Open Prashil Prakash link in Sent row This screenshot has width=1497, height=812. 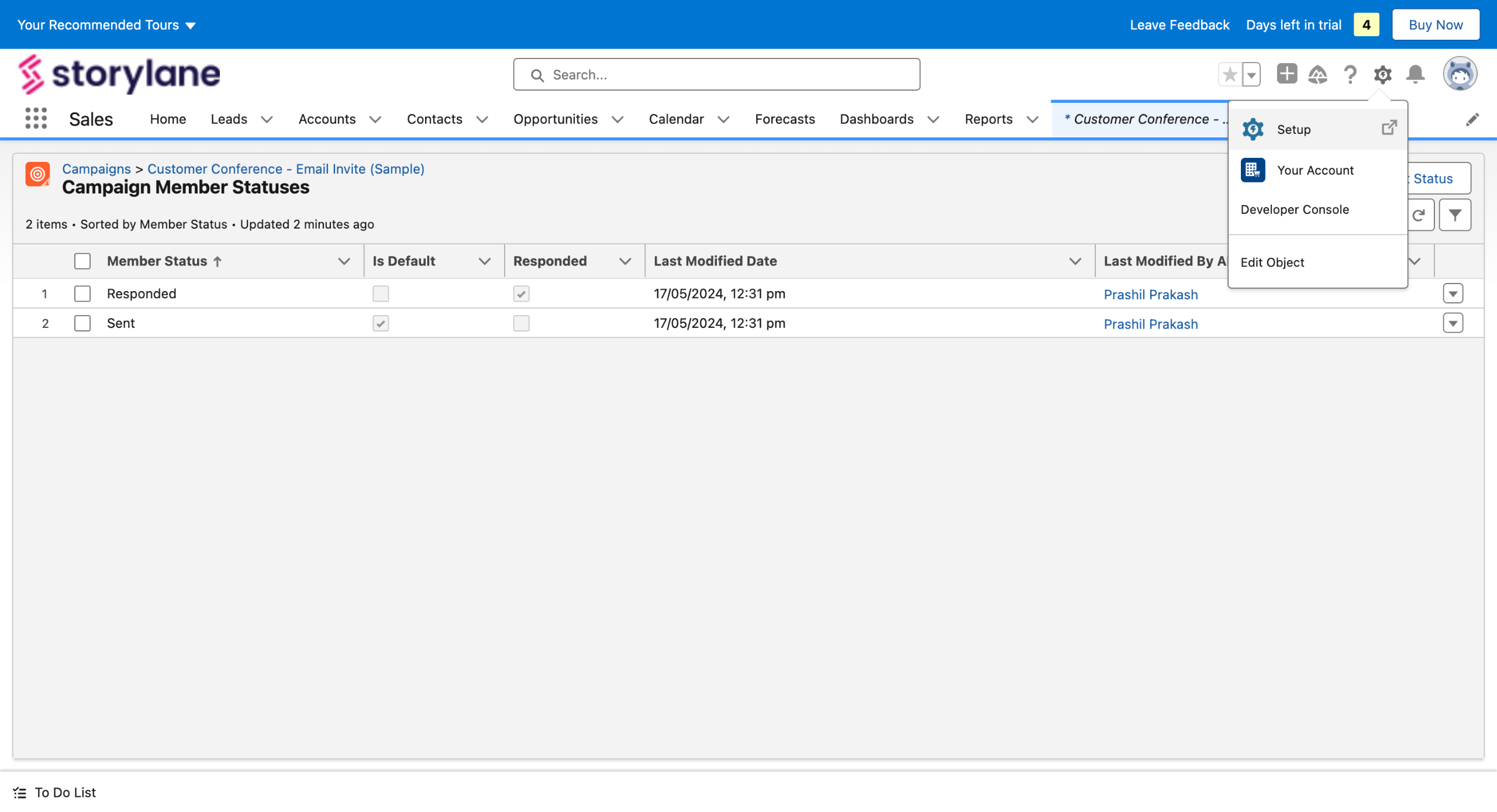(1150, 324)
